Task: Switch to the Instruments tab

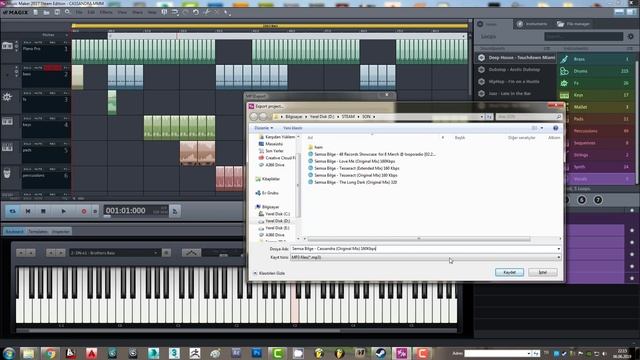Action: point(532,24)
